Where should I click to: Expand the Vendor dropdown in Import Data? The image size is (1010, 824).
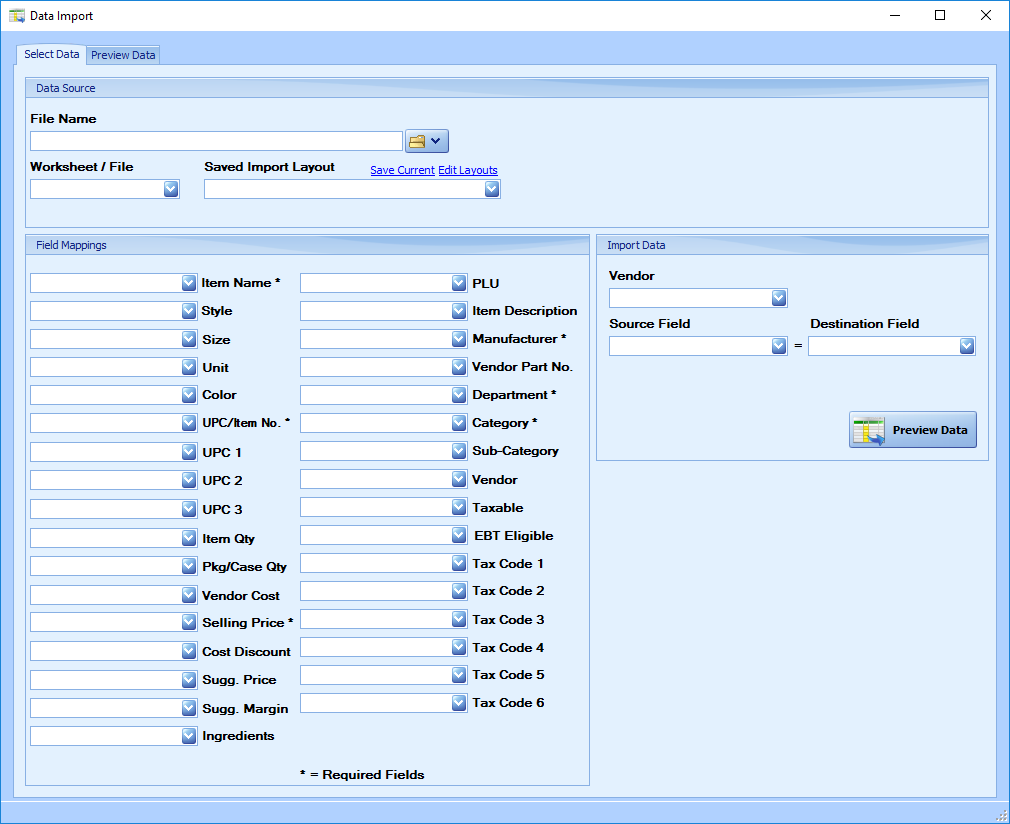pyautogui.click(x=779, y=298)
